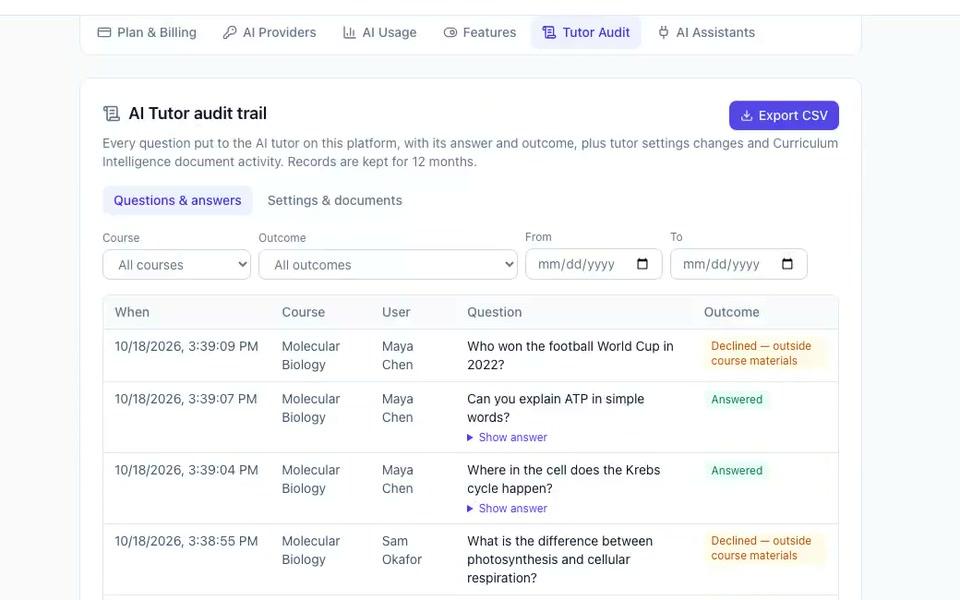Select the Tutor Audit tab
960x600 pixels.
click(586, 32)
